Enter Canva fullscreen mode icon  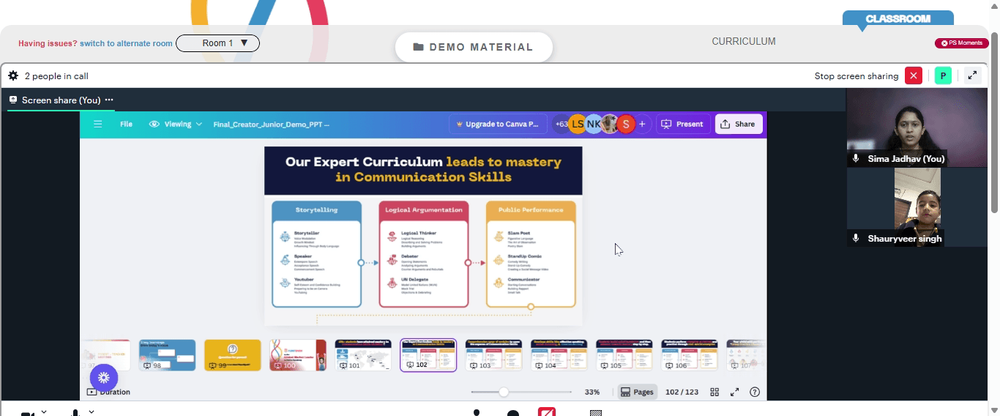735,392
